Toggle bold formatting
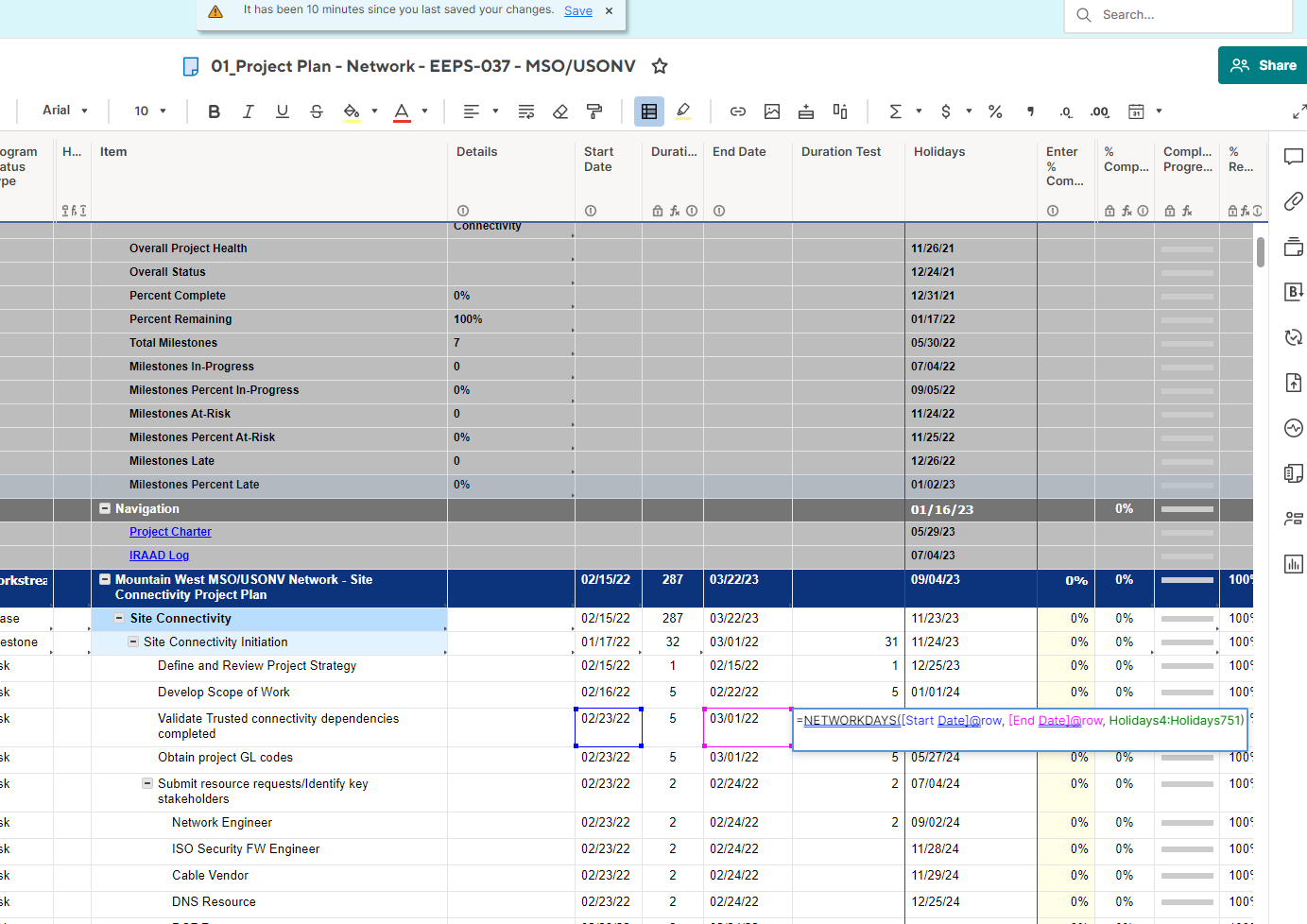 [215, 111]
